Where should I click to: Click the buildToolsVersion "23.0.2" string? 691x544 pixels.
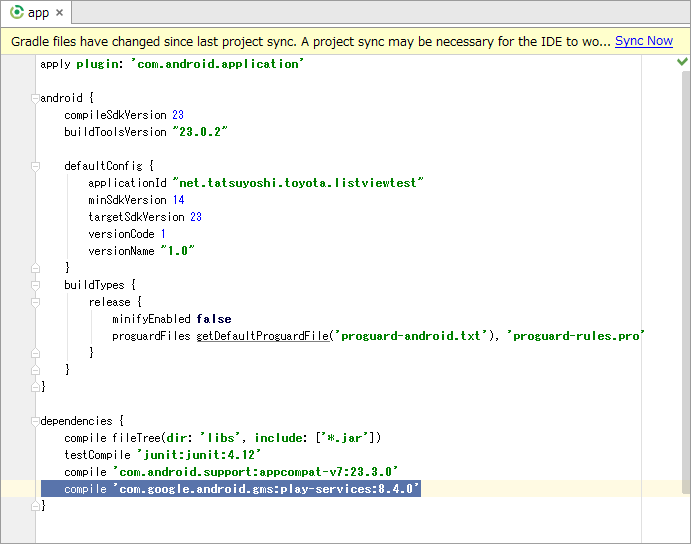tap(200, 131)
